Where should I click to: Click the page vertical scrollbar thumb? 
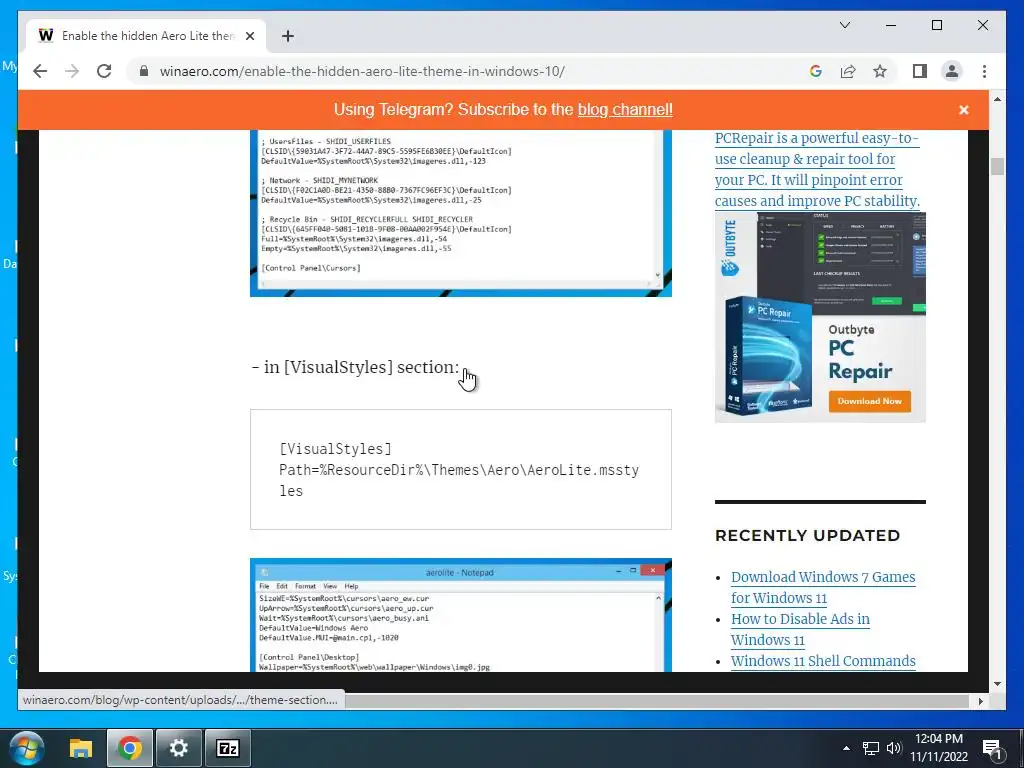point(997,166)
